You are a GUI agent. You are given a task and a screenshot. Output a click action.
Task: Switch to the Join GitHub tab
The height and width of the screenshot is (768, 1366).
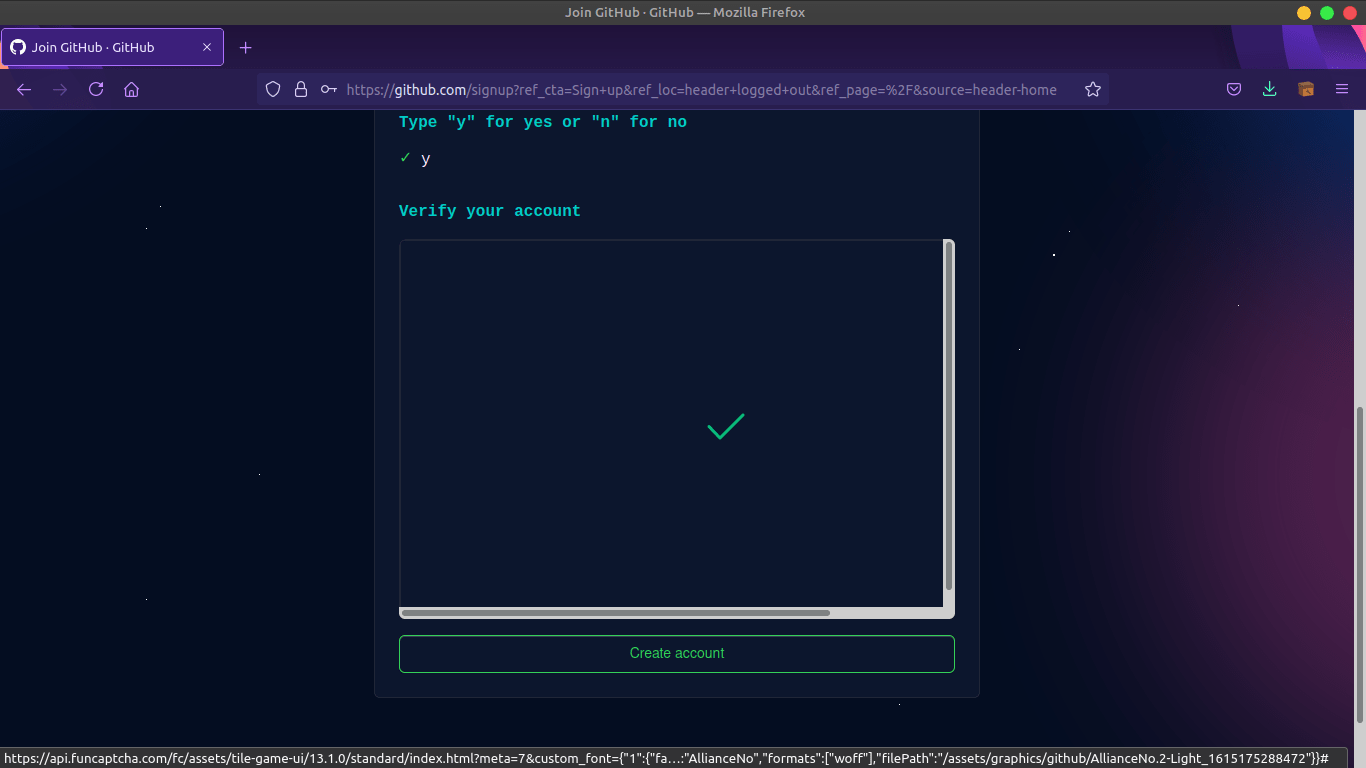pyautogui.click(x=110, y=46)
